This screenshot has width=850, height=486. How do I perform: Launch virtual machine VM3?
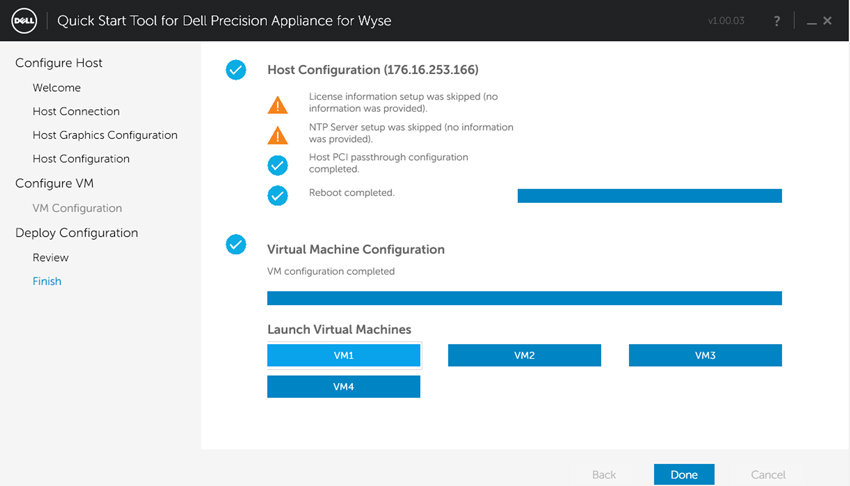coord(705,355)
